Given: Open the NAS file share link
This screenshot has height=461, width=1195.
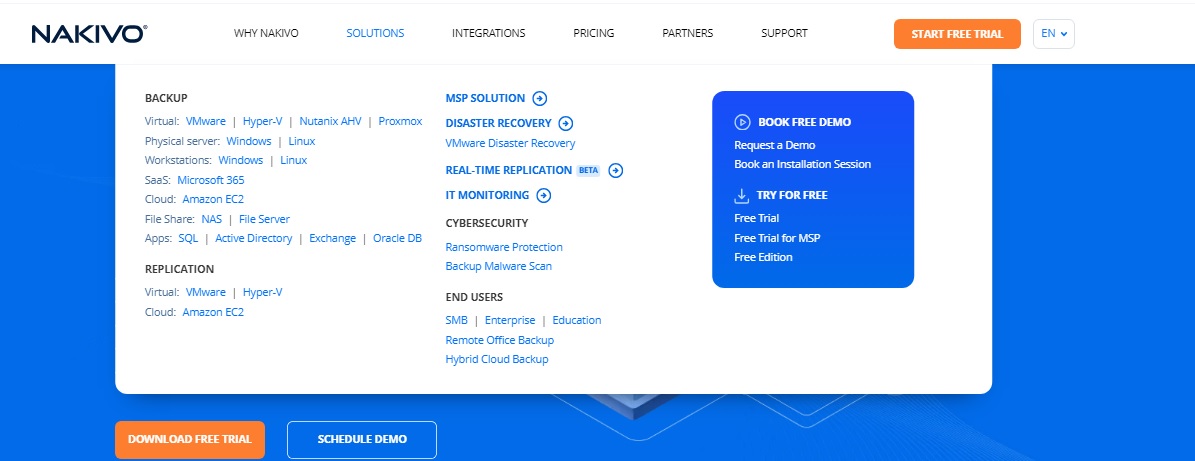Looking at the screenshot, I should pyautogui.click(x=212, y=219).
